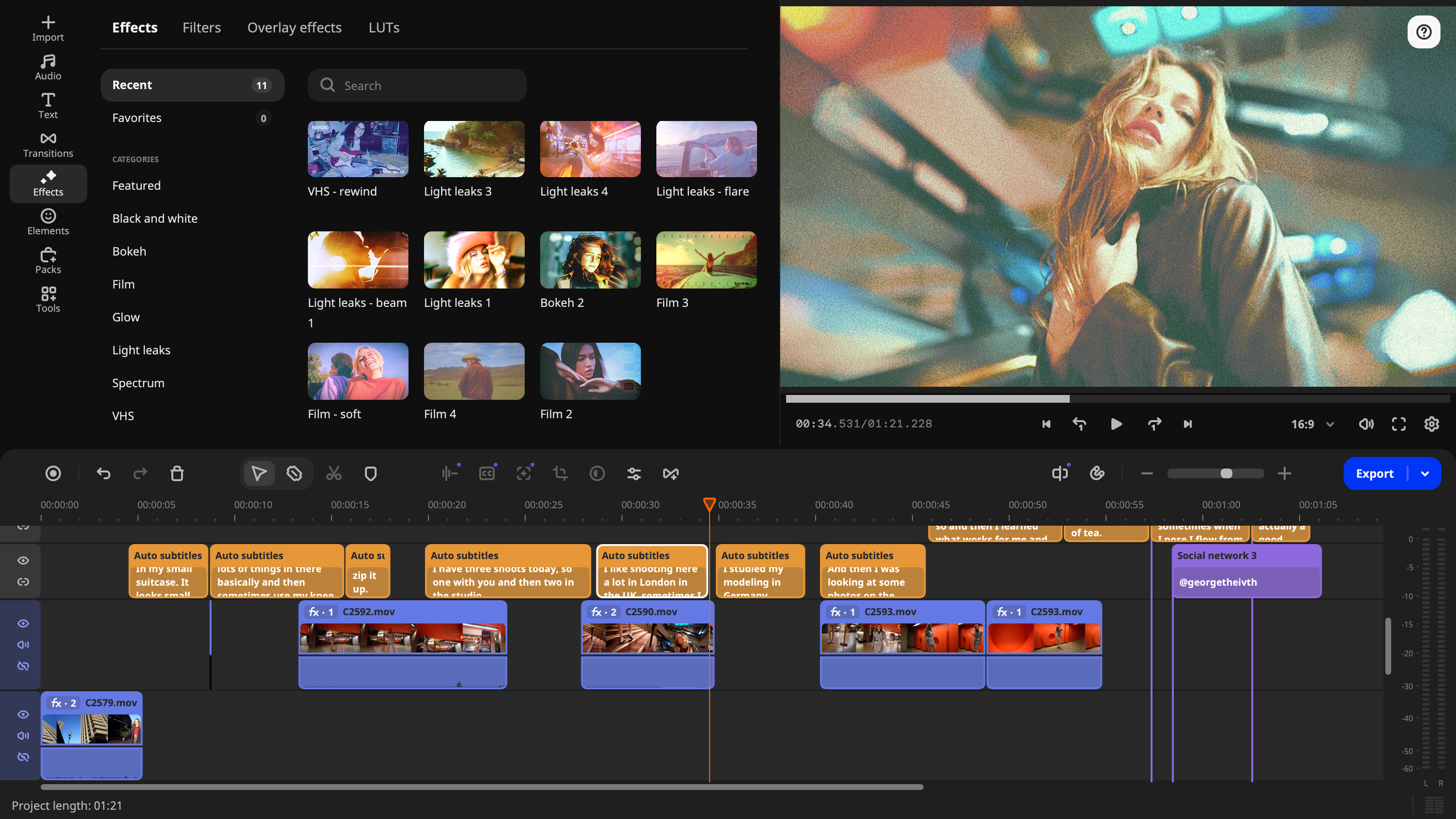The image size is (1456, 819).
Task: Select the Film category
Action: point(123,284)
